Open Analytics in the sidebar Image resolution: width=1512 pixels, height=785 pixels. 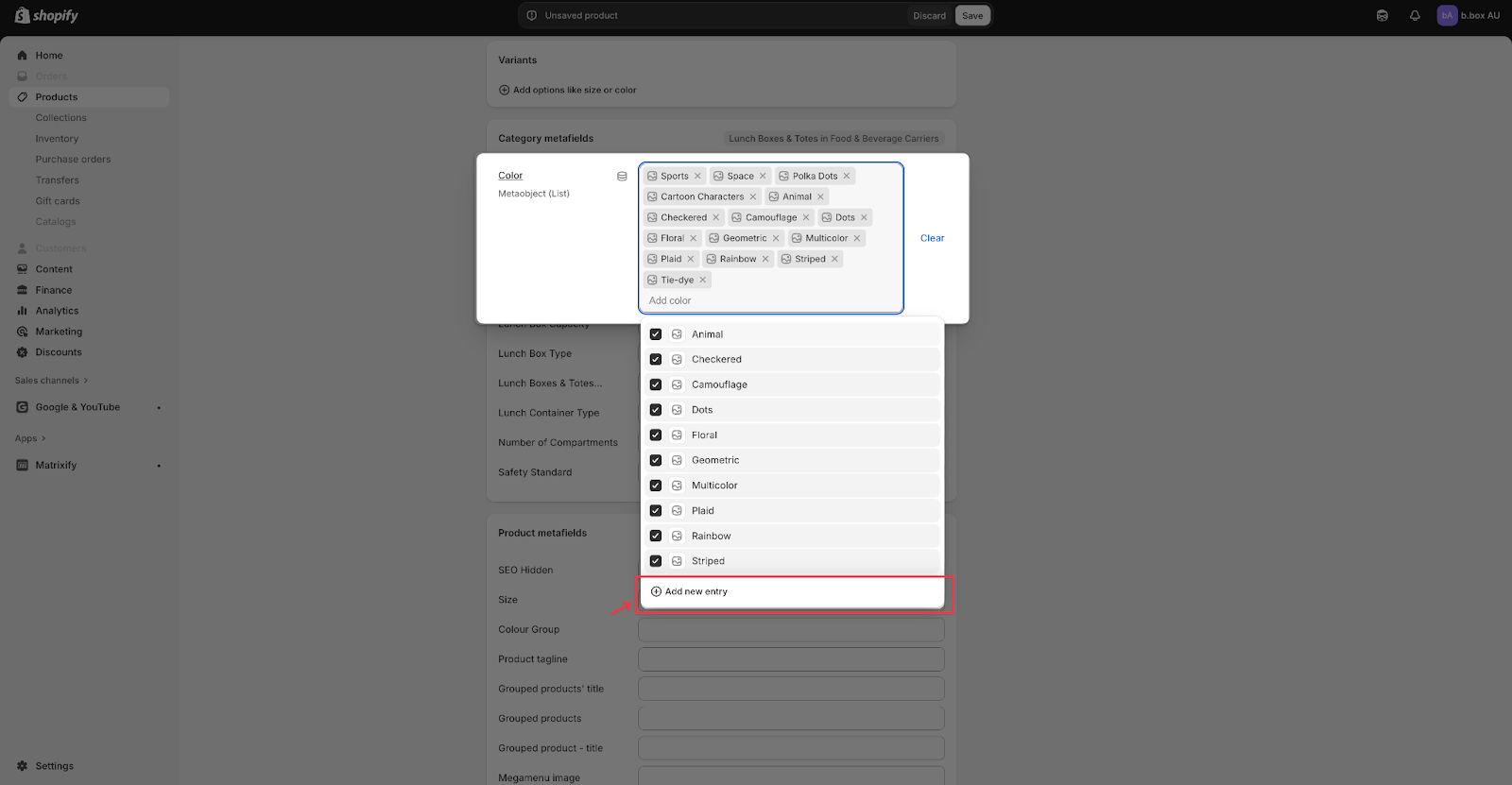(57, 311)
